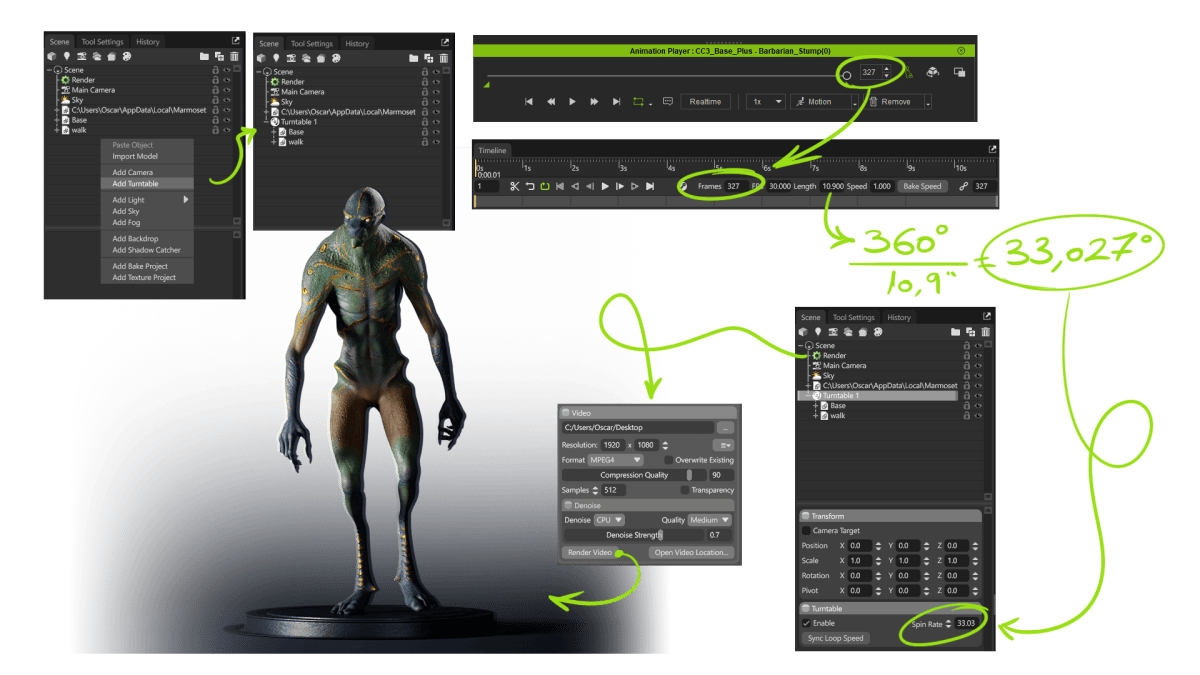Image resolution: width=1200 pixels, height=675 pixels.
Task: Click trash icon in Scene panel above Transform
Action: (985, 331)
